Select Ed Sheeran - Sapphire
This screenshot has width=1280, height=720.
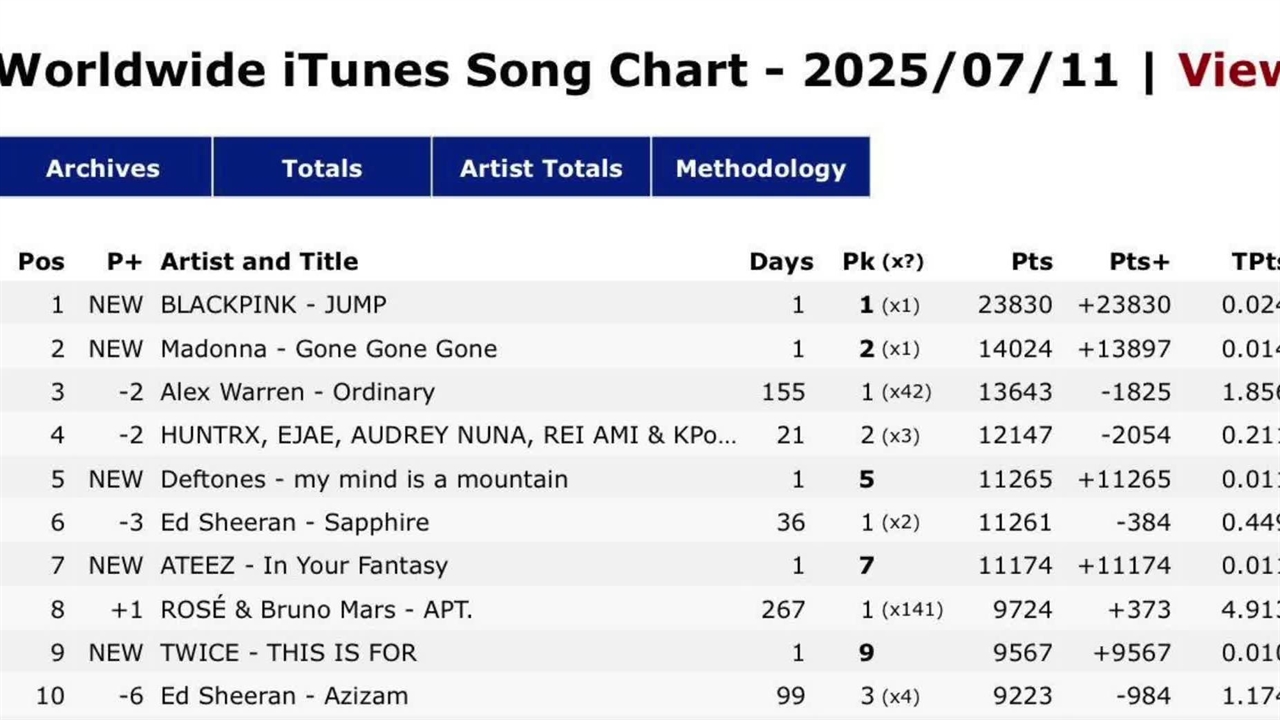click(x=294, y=522)
